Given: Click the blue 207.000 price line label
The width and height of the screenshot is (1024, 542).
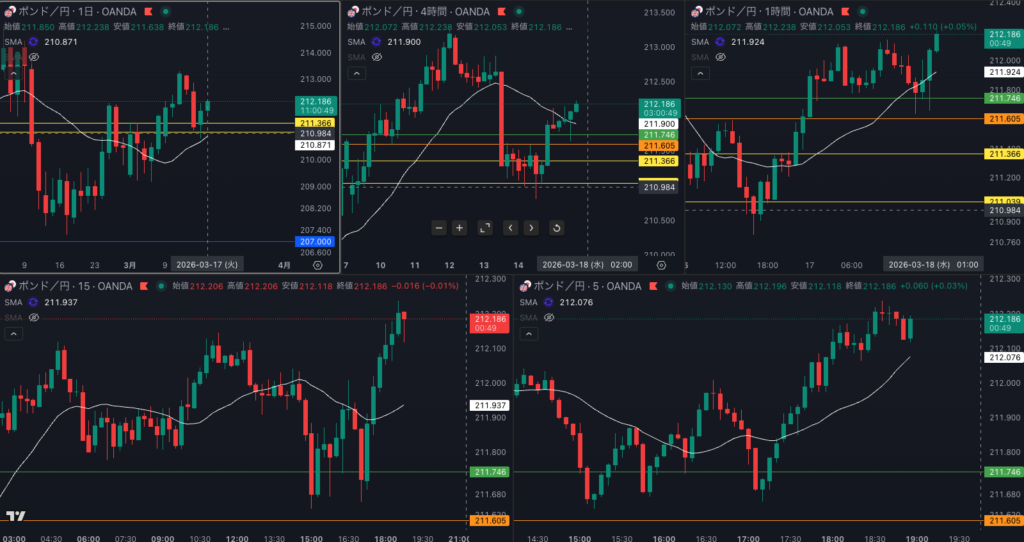Looking at the screenshot, I should (x=315, y=242).
